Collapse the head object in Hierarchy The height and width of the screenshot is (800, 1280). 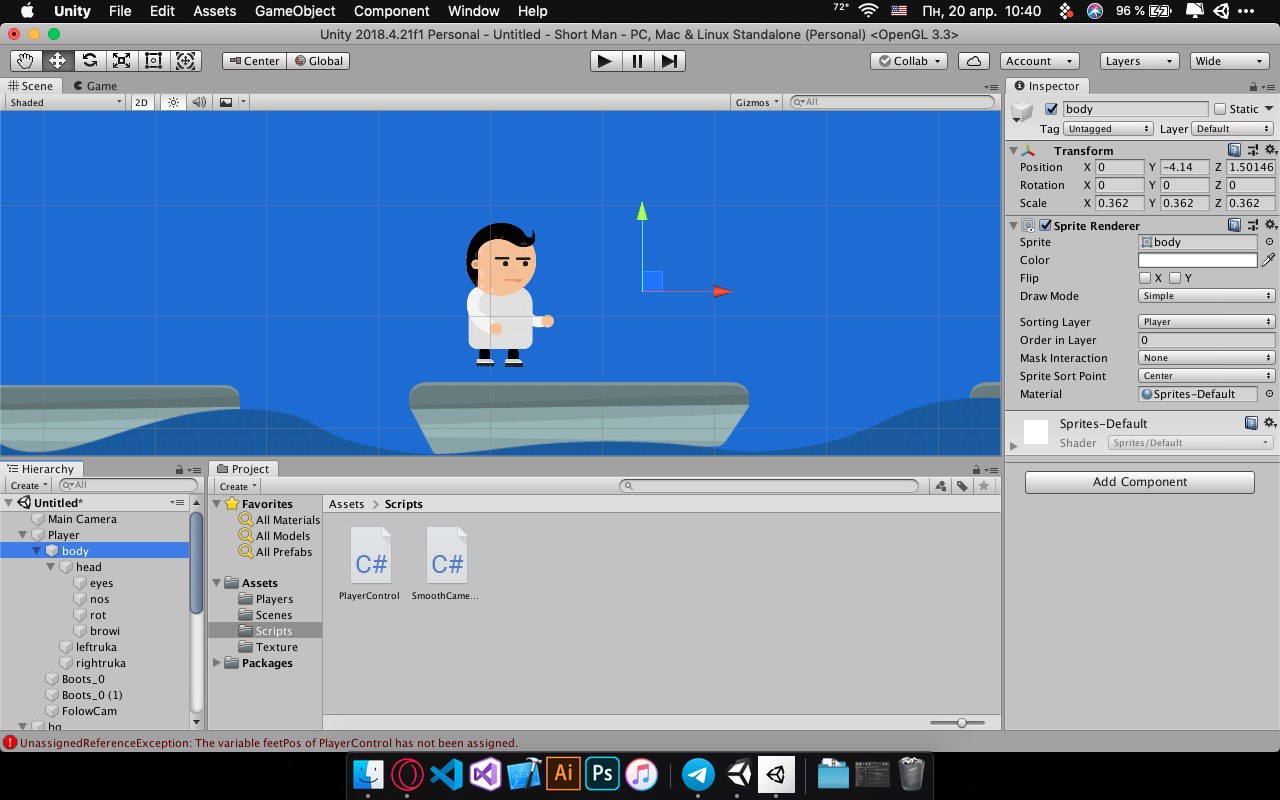(x=51, y=567)
